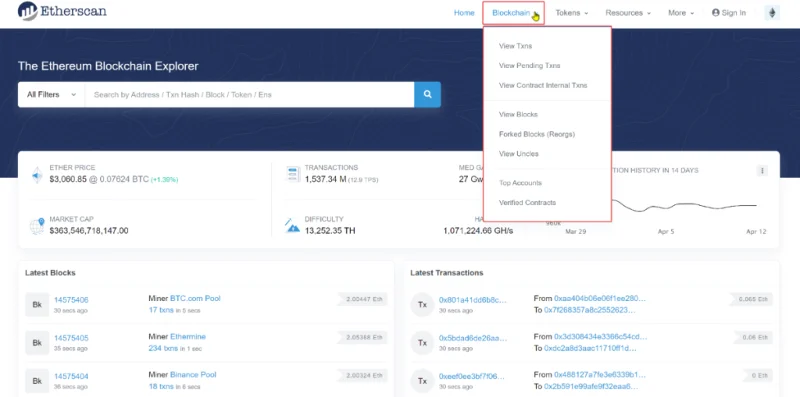Click the Difficulty gauge icon
The width and height of the screenshot is (800, 397).
pos(292,226)
